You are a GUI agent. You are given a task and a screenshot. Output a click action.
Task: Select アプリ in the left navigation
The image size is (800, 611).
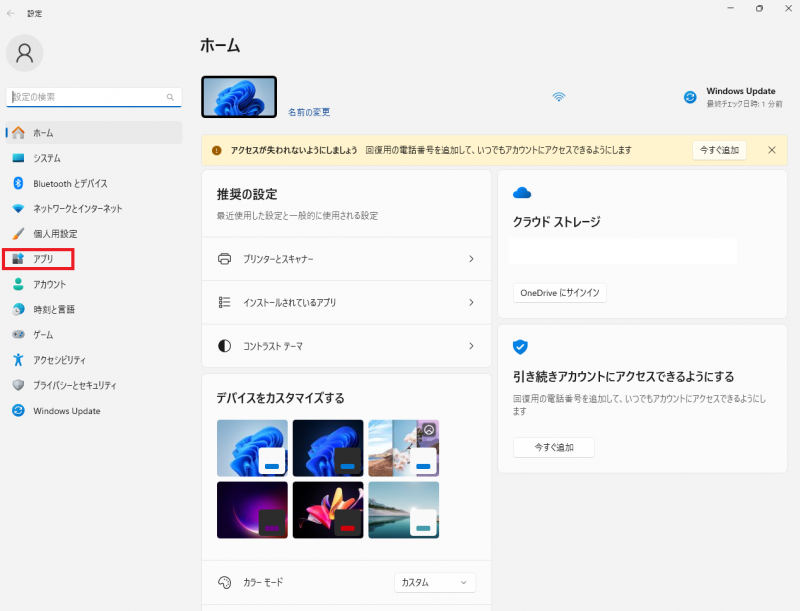[43, 259]
